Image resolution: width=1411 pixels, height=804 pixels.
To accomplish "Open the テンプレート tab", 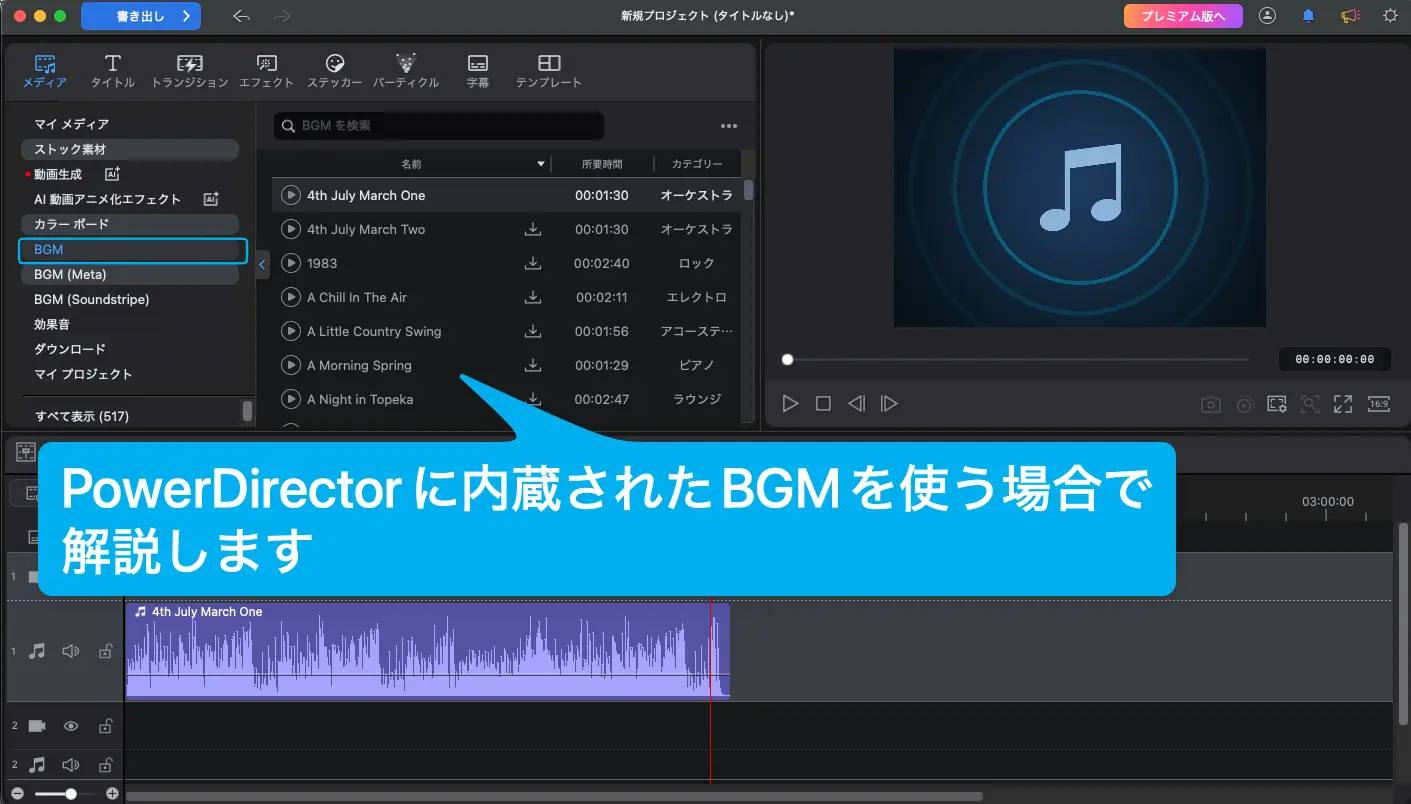I will [548, 71].
